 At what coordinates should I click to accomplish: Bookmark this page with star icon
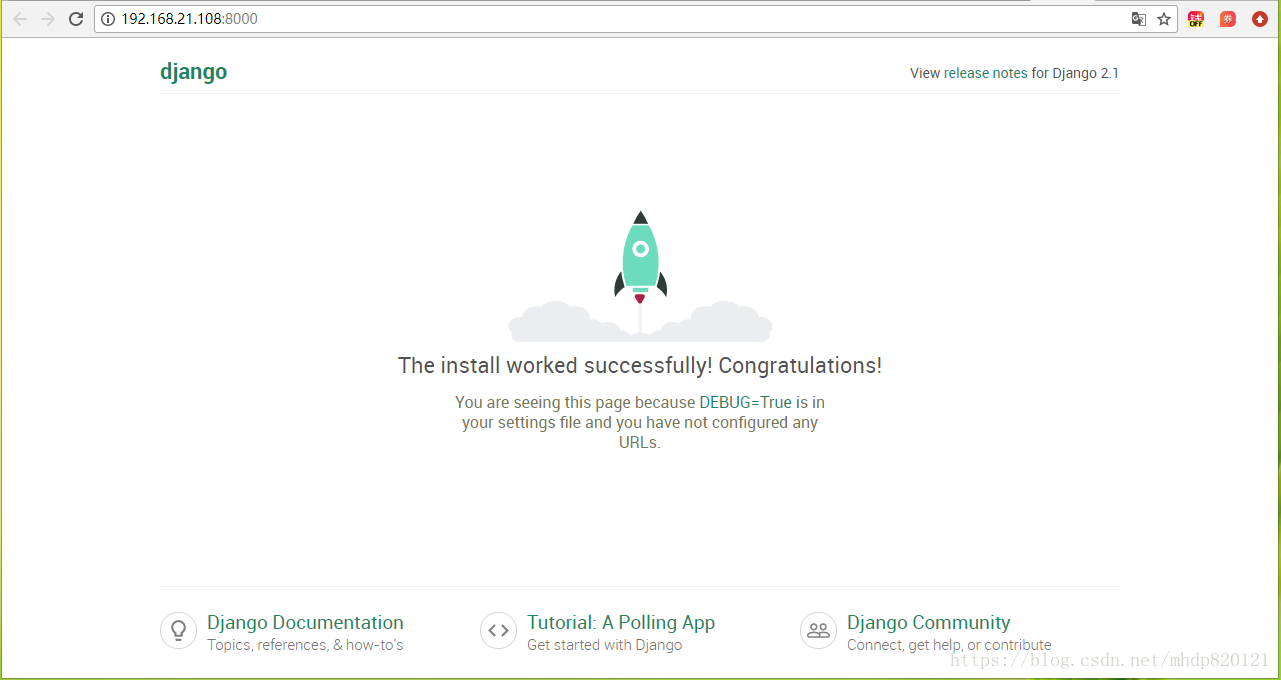click(1164, 19)
